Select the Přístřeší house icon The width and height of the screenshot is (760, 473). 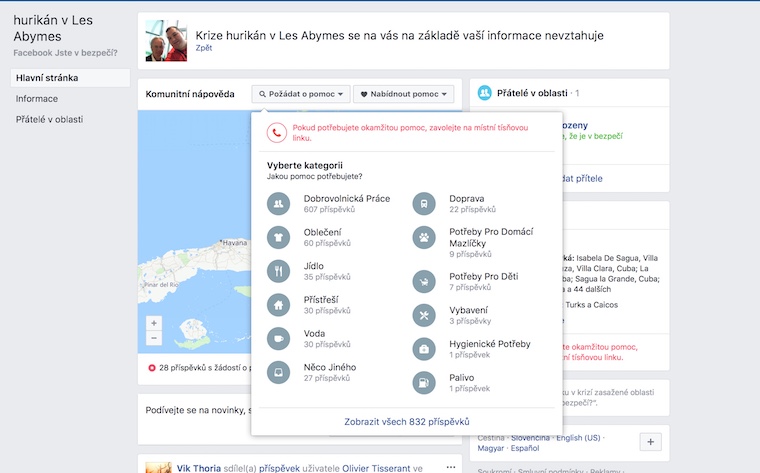pos(279,305)
